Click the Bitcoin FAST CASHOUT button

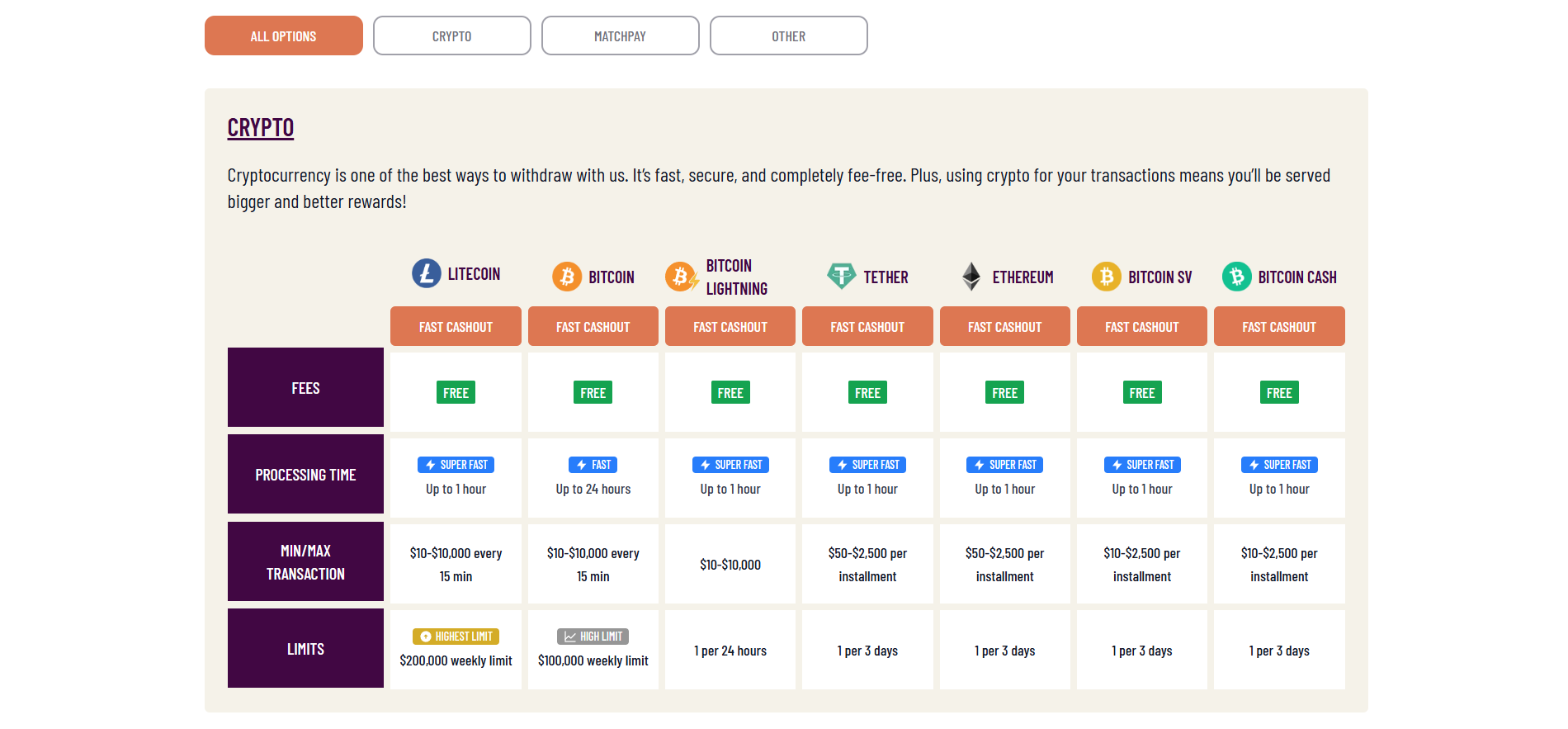tap(593, 326)
